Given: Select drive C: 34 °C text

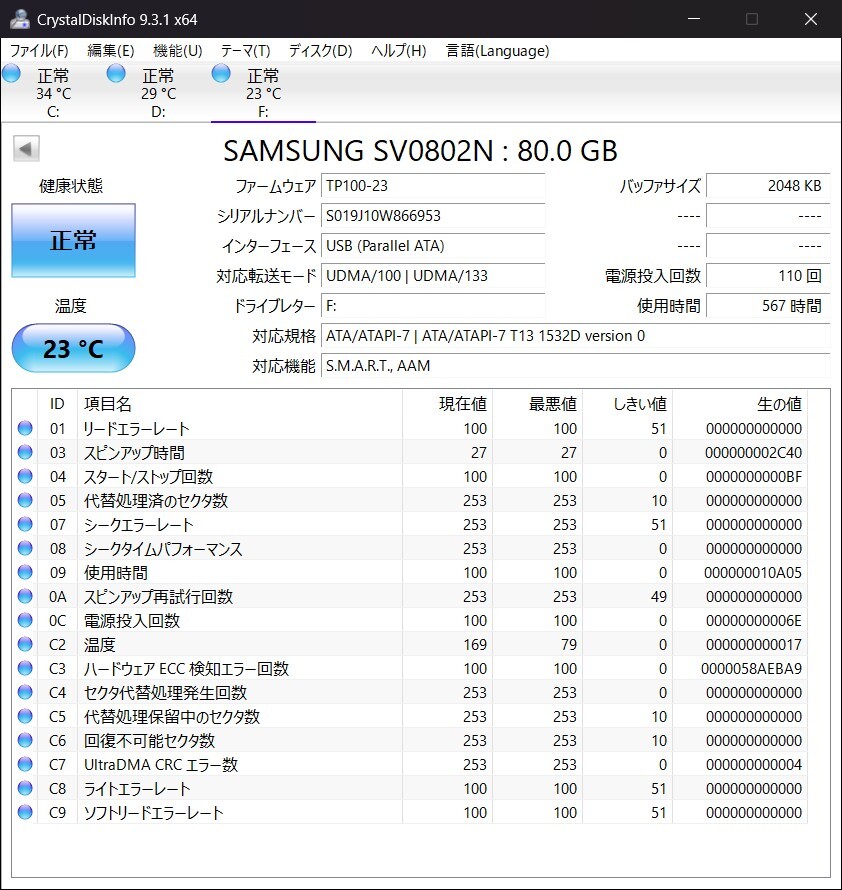Looking at the screenshot, I should 54,94.
